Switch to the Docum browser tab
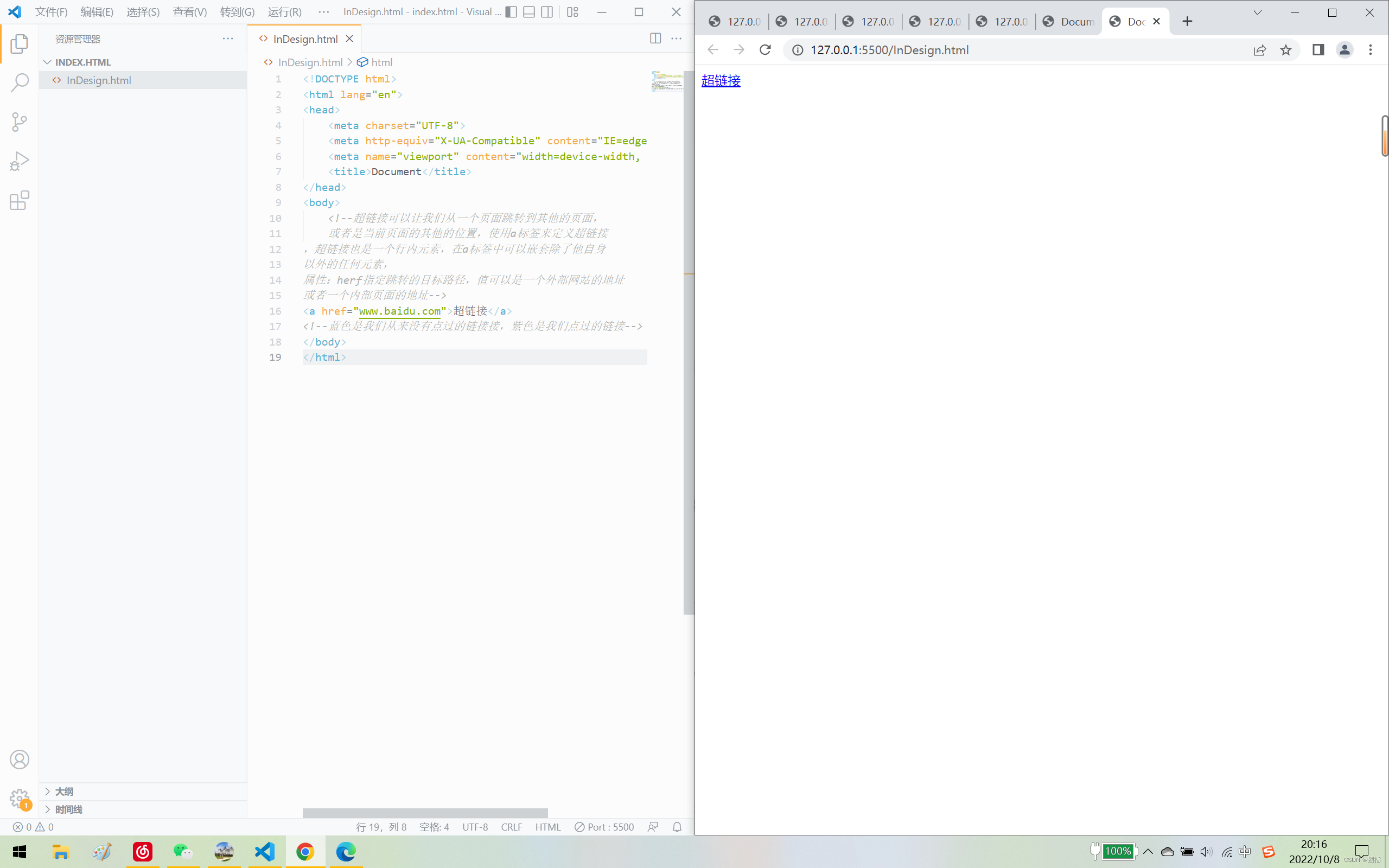1389x868 pixels. 1069,21
